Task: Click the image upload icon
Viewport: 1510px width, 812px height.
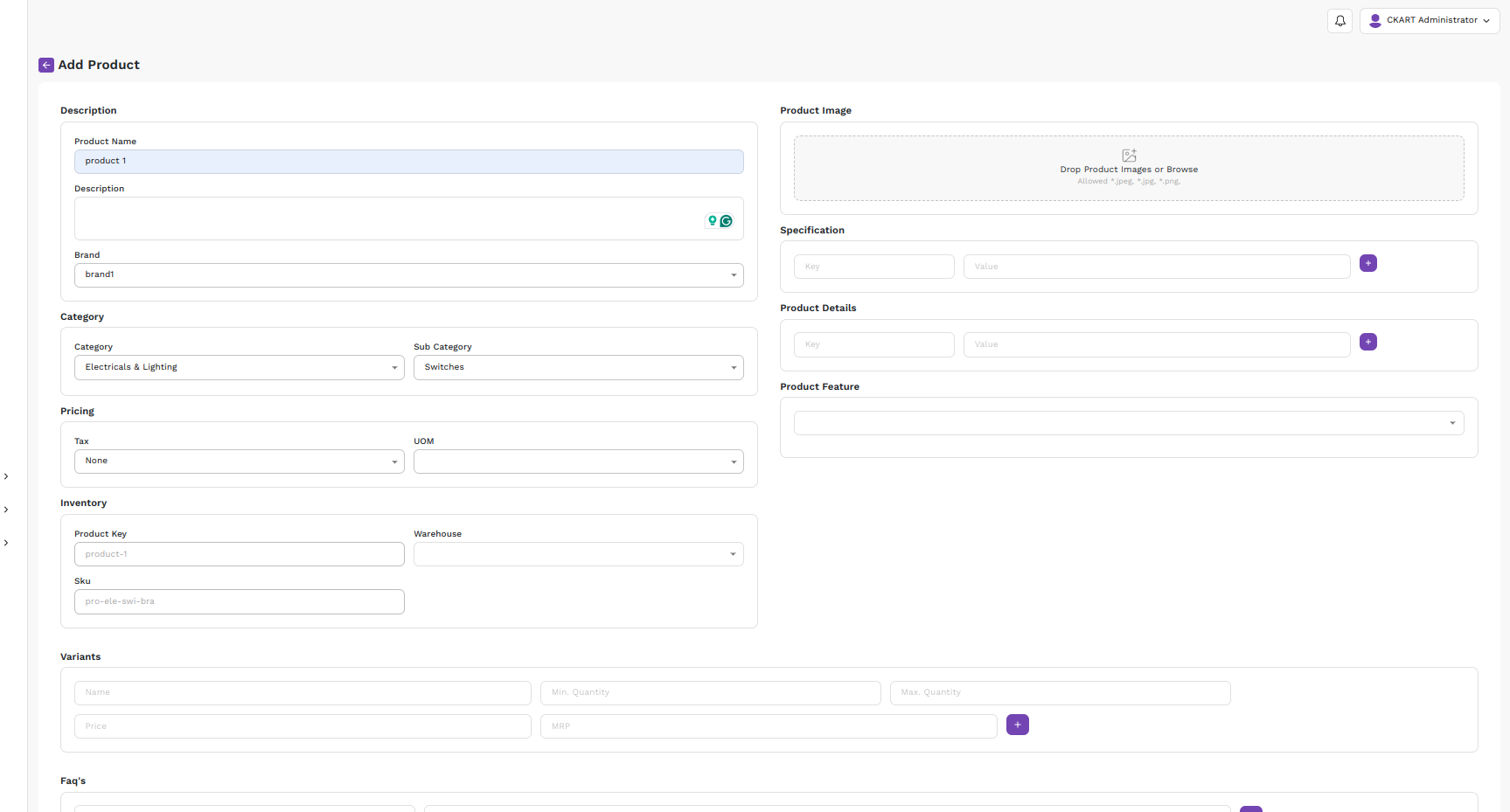Action: pos(1129,156)
